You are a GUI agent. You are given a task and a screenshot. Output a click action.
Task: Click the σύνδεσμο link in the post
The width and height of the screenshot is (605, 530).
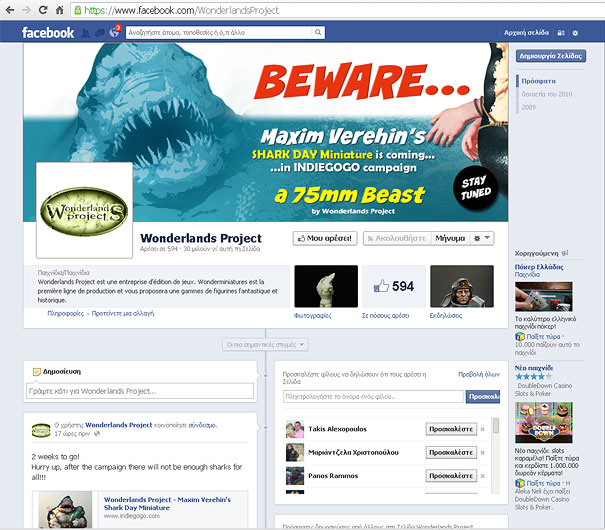(202, 425)
